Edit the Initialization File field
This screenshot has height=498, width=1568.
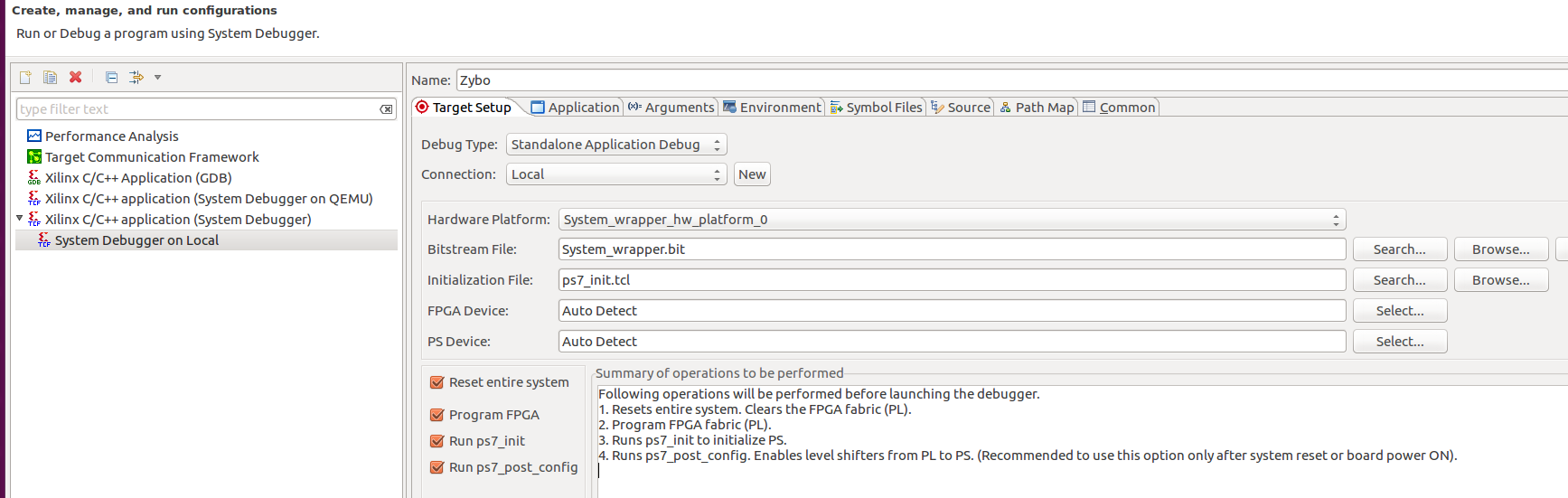953,280
